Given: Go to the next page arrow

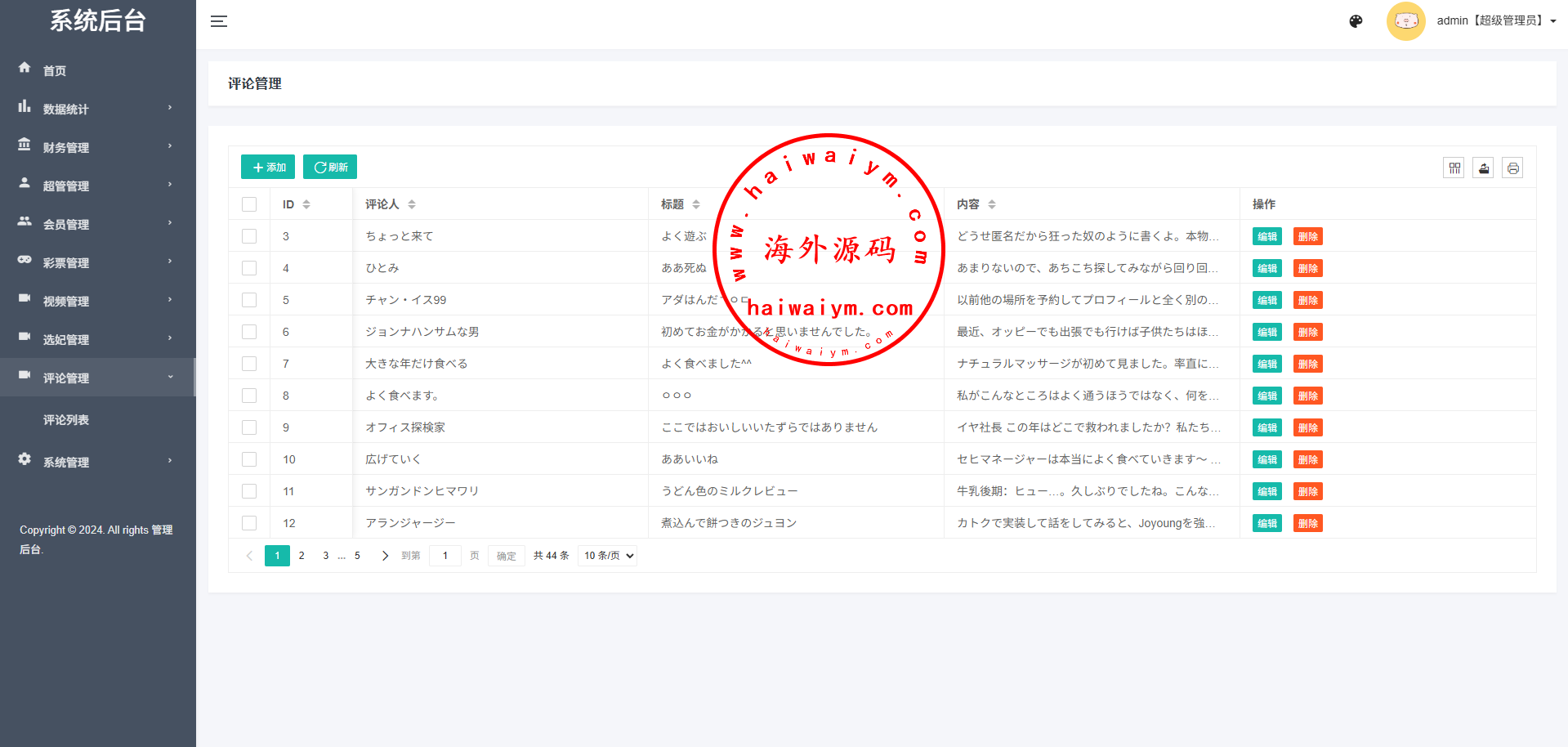Looking at the screenshot, I should (x=385, y=556).
